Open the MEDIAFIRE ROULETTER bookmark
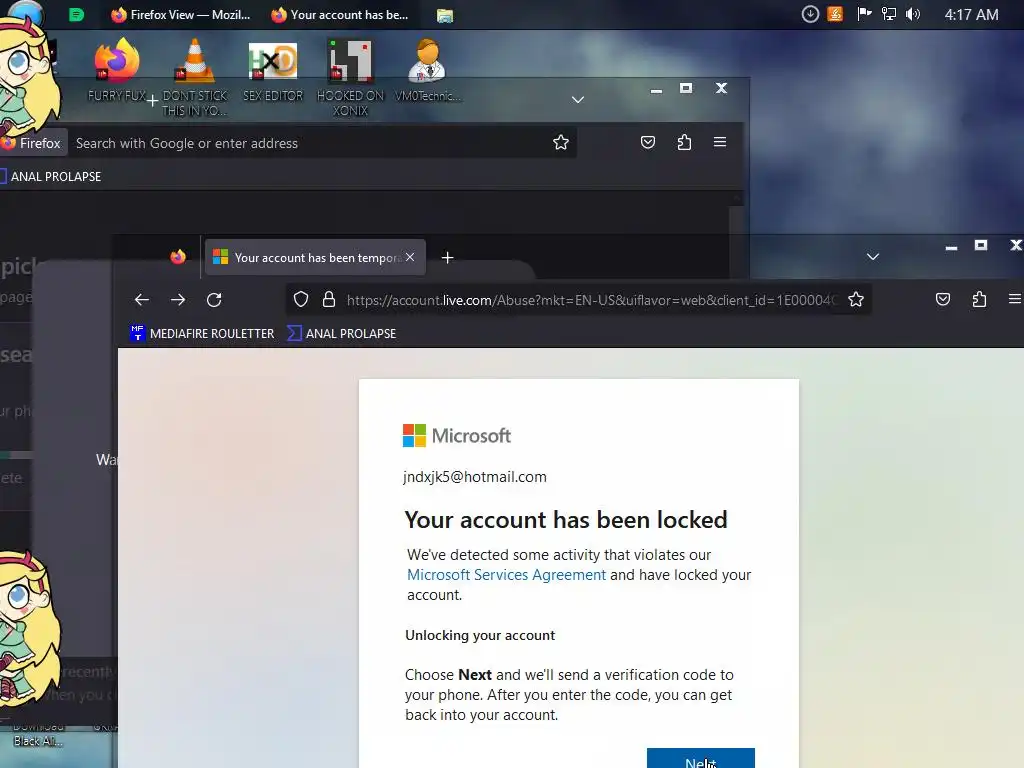 [202, 334]
